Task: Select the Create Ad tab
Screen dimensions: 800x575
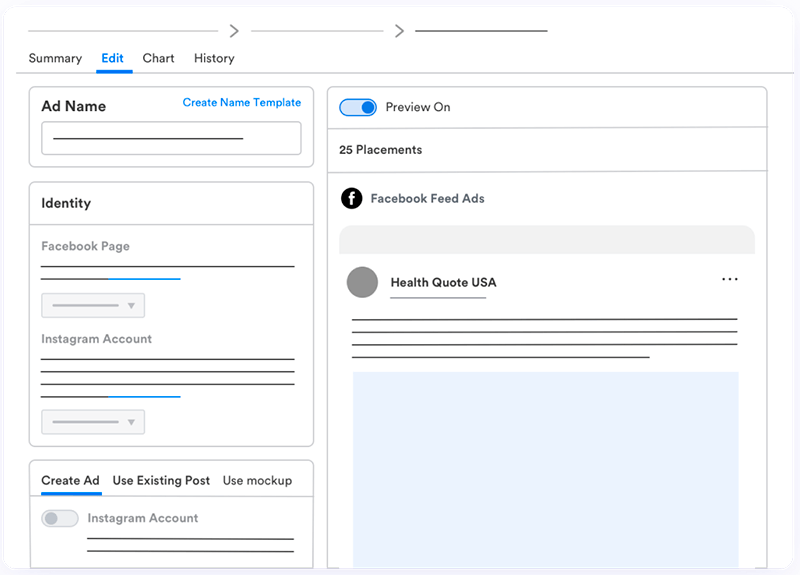Action: [x=70, y=480]
